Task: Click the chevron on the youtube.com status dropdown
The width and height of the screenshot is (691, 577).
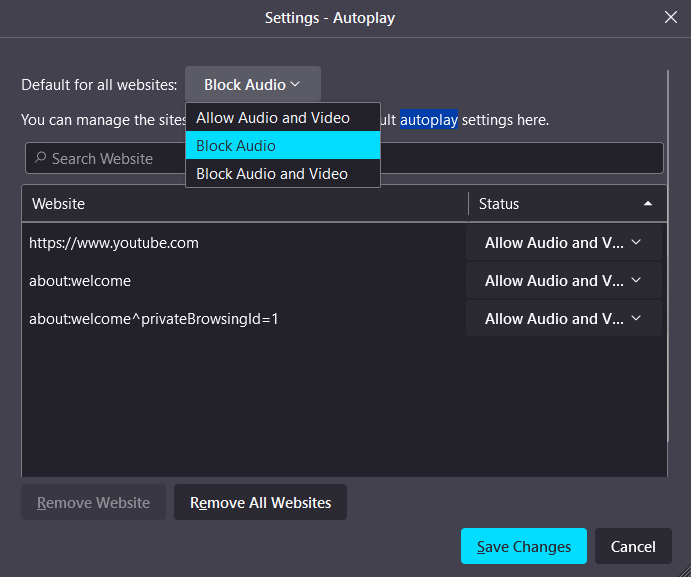Action: point(636,242)
